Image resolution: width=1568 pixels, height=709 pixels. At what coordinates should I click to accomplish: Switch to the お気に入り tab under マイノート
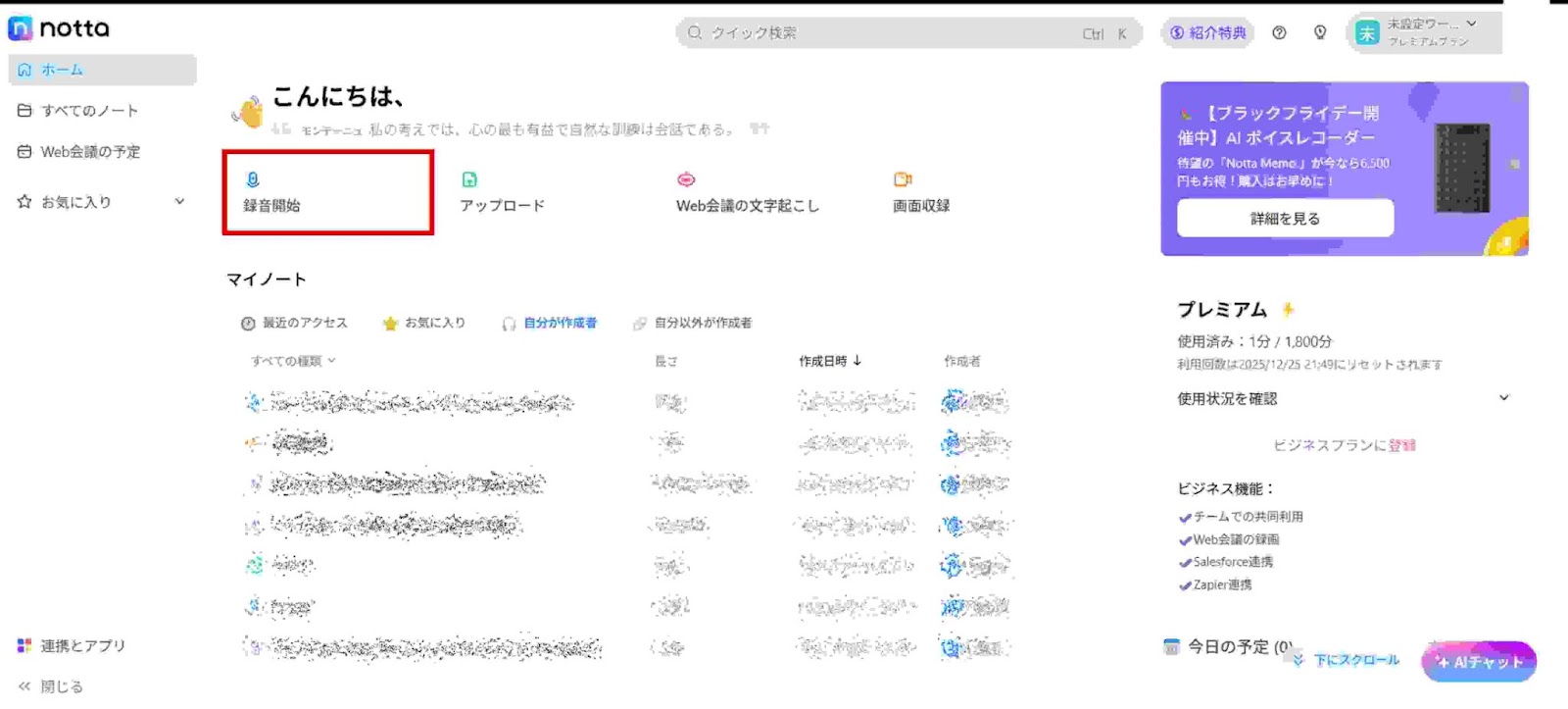[x=424, y=323]
